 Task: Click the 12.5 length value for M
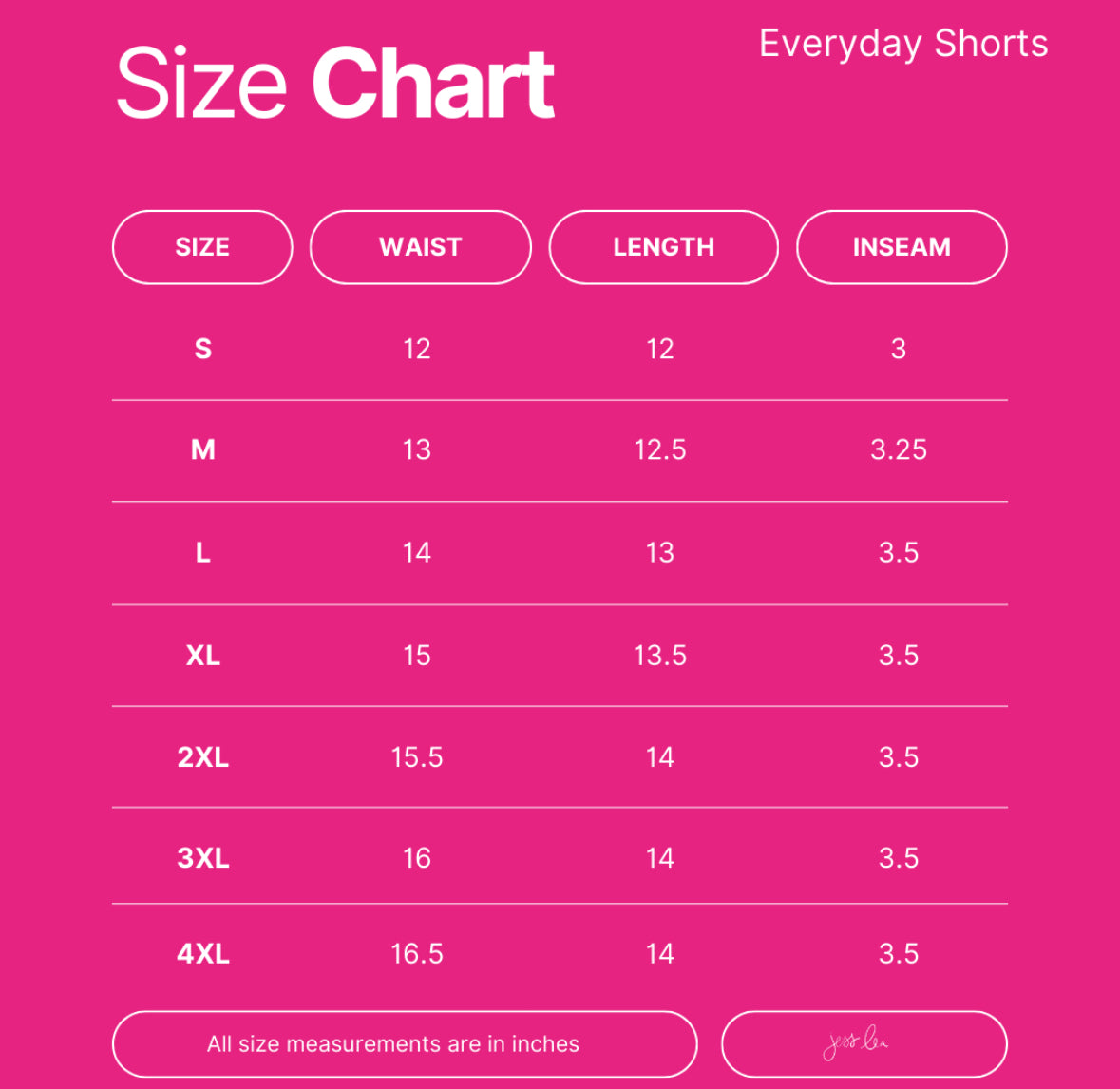pyautogui.click(x=660, y=449)
